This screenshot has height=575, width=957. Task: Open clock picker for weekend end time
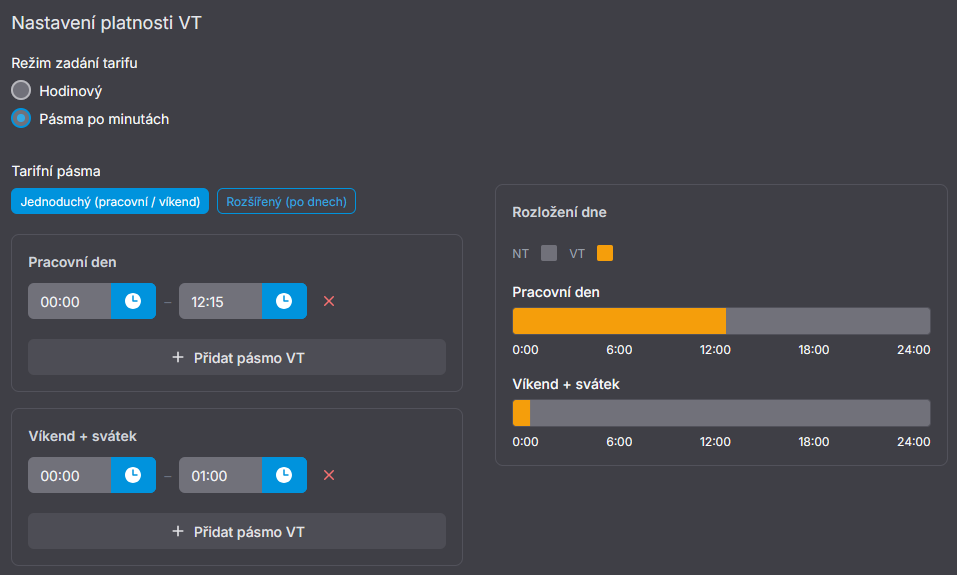(x=284, y=475)
